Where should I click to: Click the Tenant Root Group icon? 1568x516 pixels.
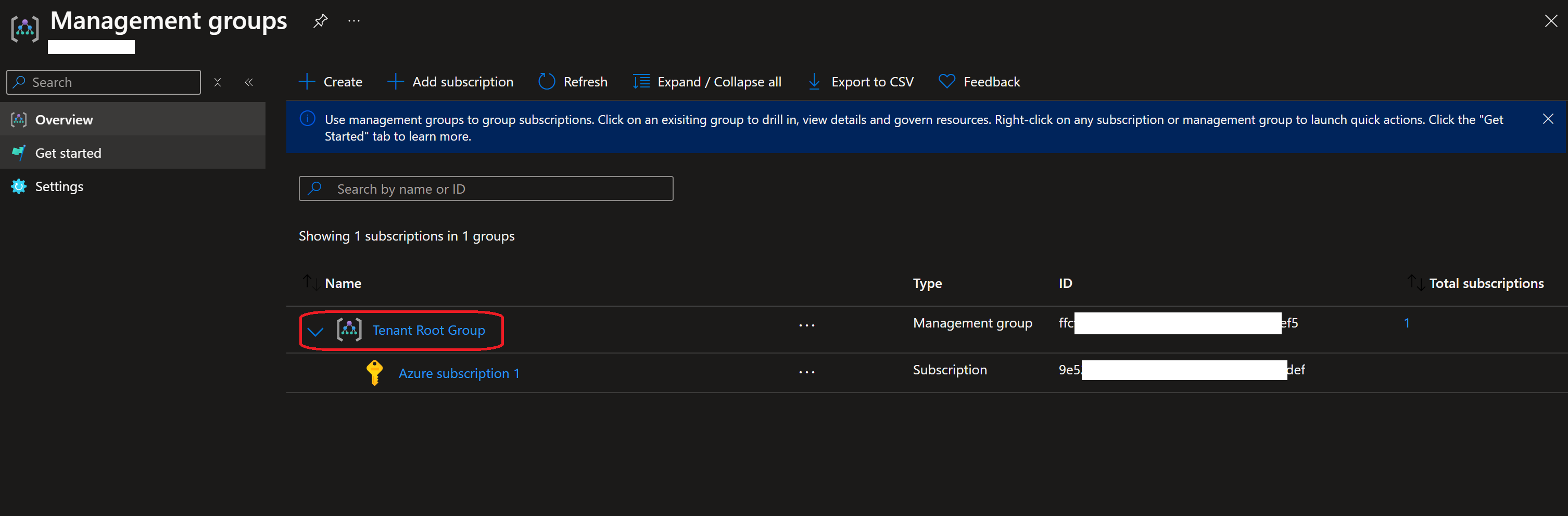349,330
